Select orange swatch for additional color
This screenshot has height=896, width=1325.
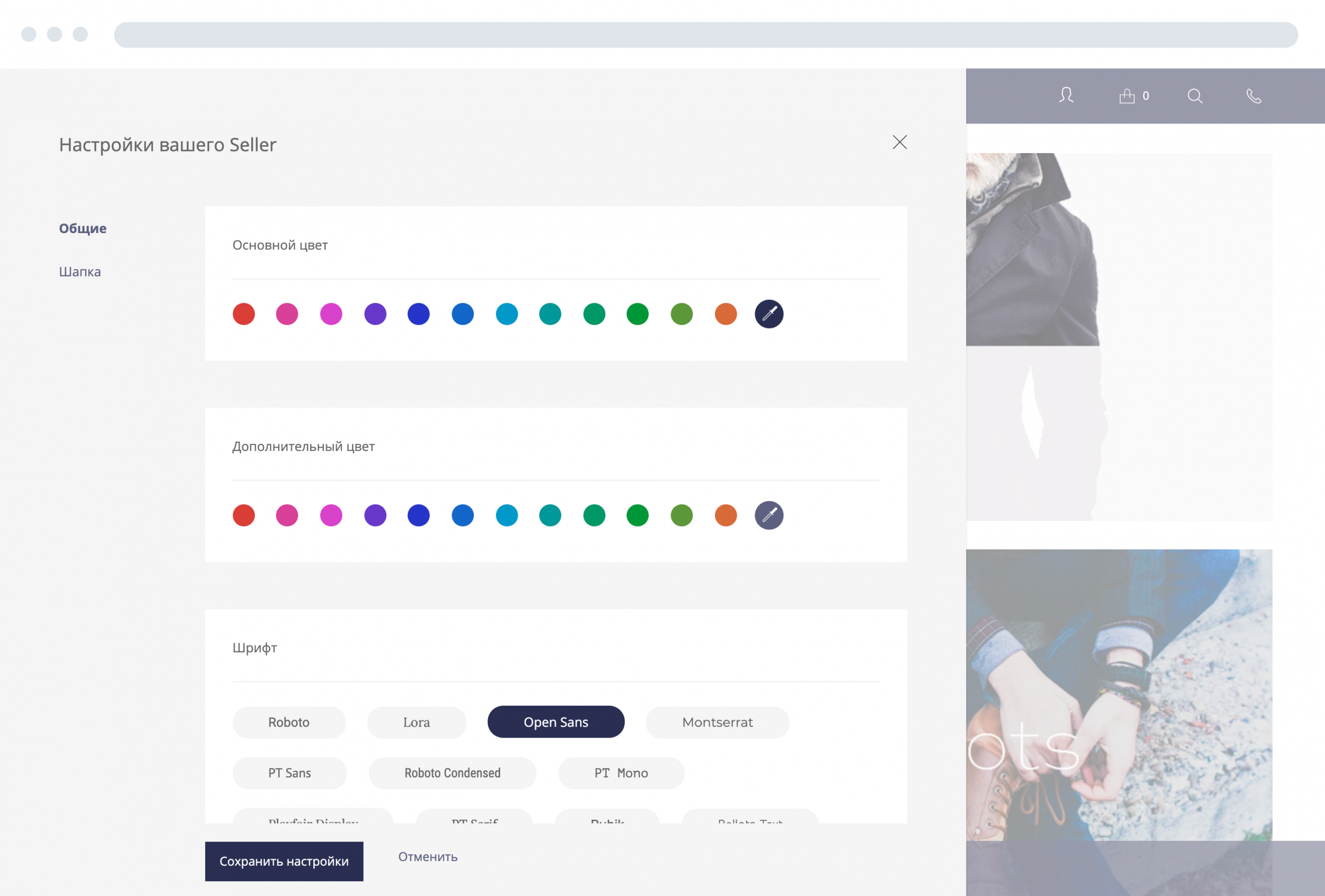tap(725, 515)
